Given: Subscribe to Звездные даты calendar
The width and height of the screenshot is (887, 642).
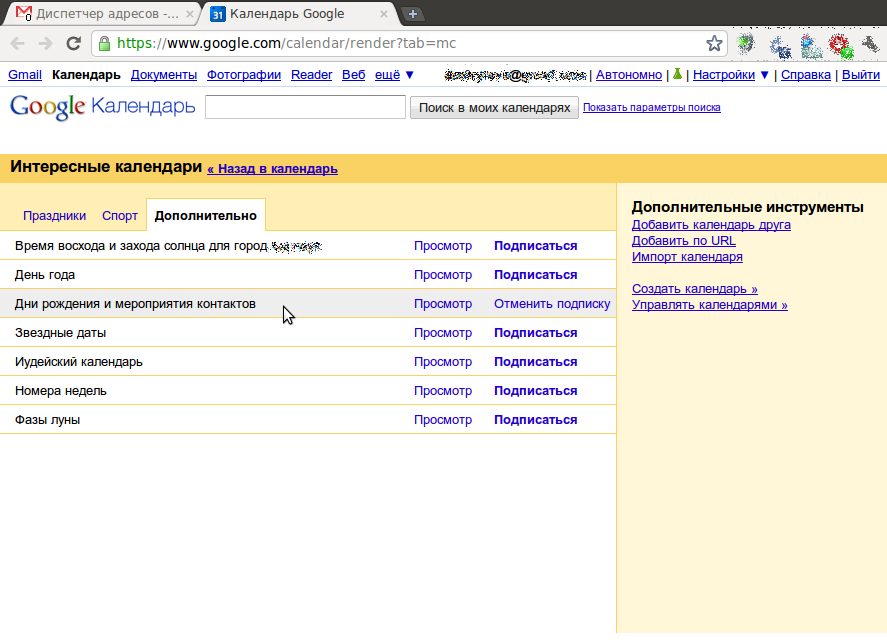Looking at the screenshot, I should [x=536, y=333].
